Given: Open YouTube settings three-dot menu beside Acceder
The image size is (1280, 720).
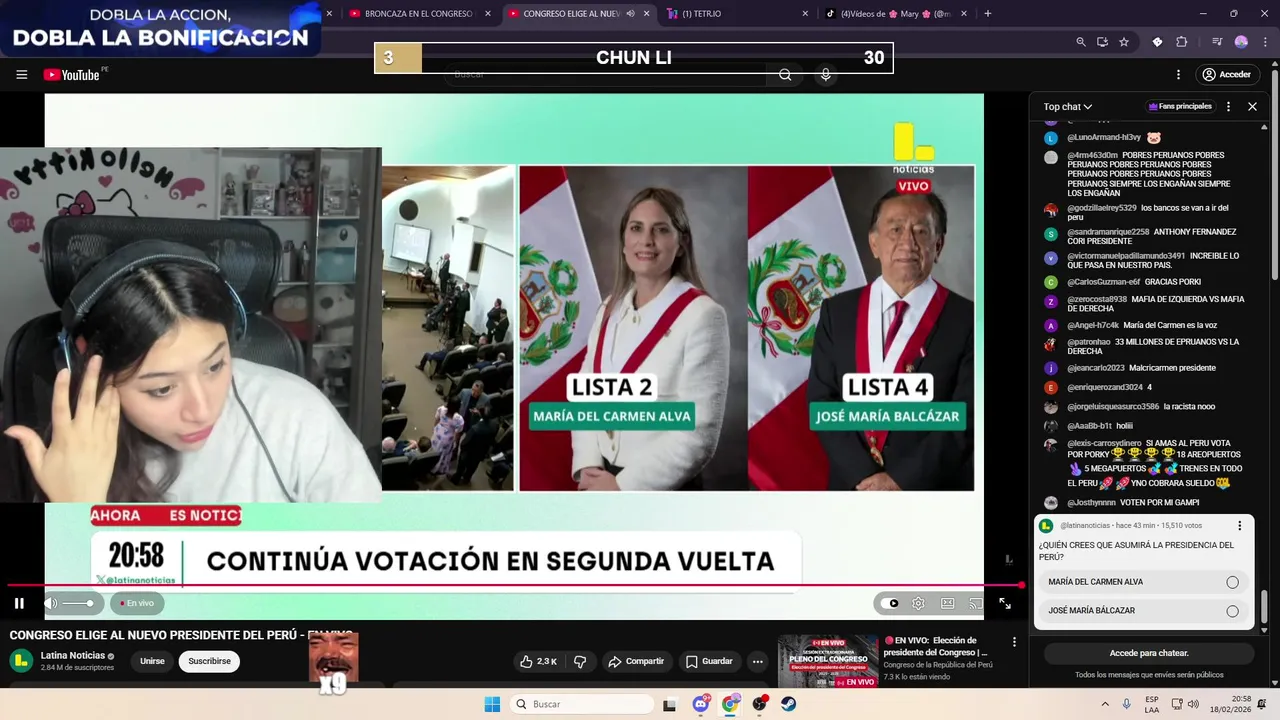Looking at the screenshot, I should 1178,75.
